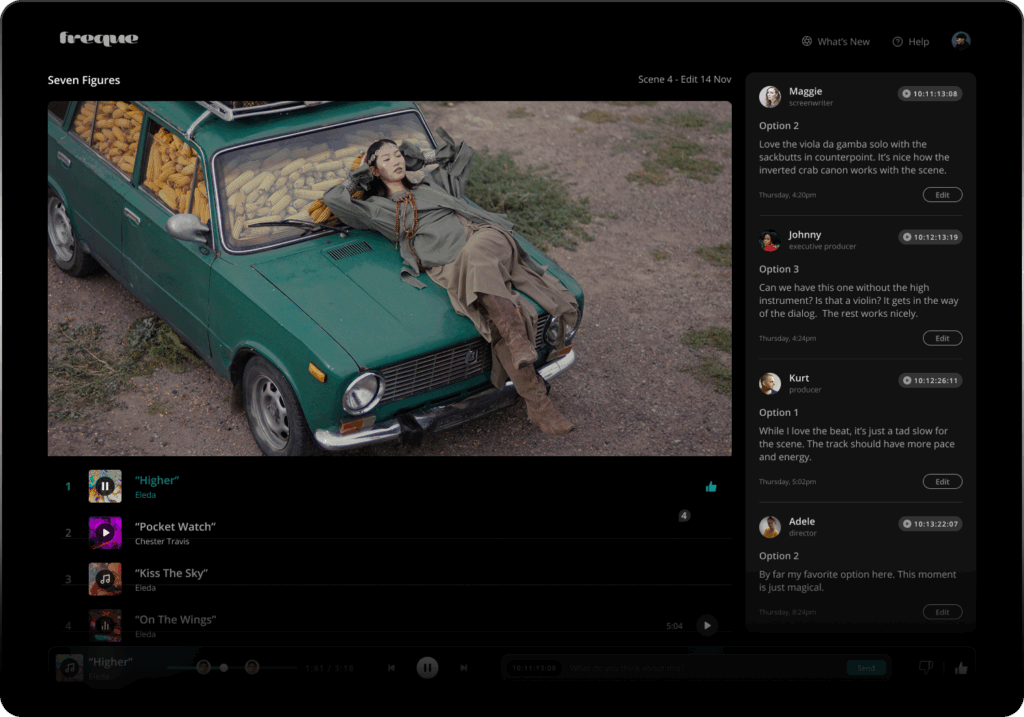Skip to next track in player bar
This screenshot has height=717, width=1024.
coord(464,667)
